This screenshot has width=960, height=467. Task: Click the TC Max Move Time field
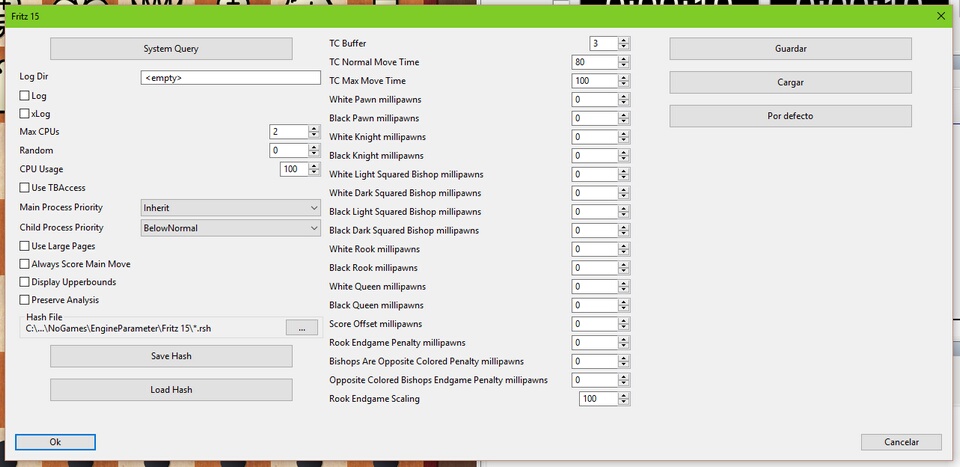pos(594,81)
